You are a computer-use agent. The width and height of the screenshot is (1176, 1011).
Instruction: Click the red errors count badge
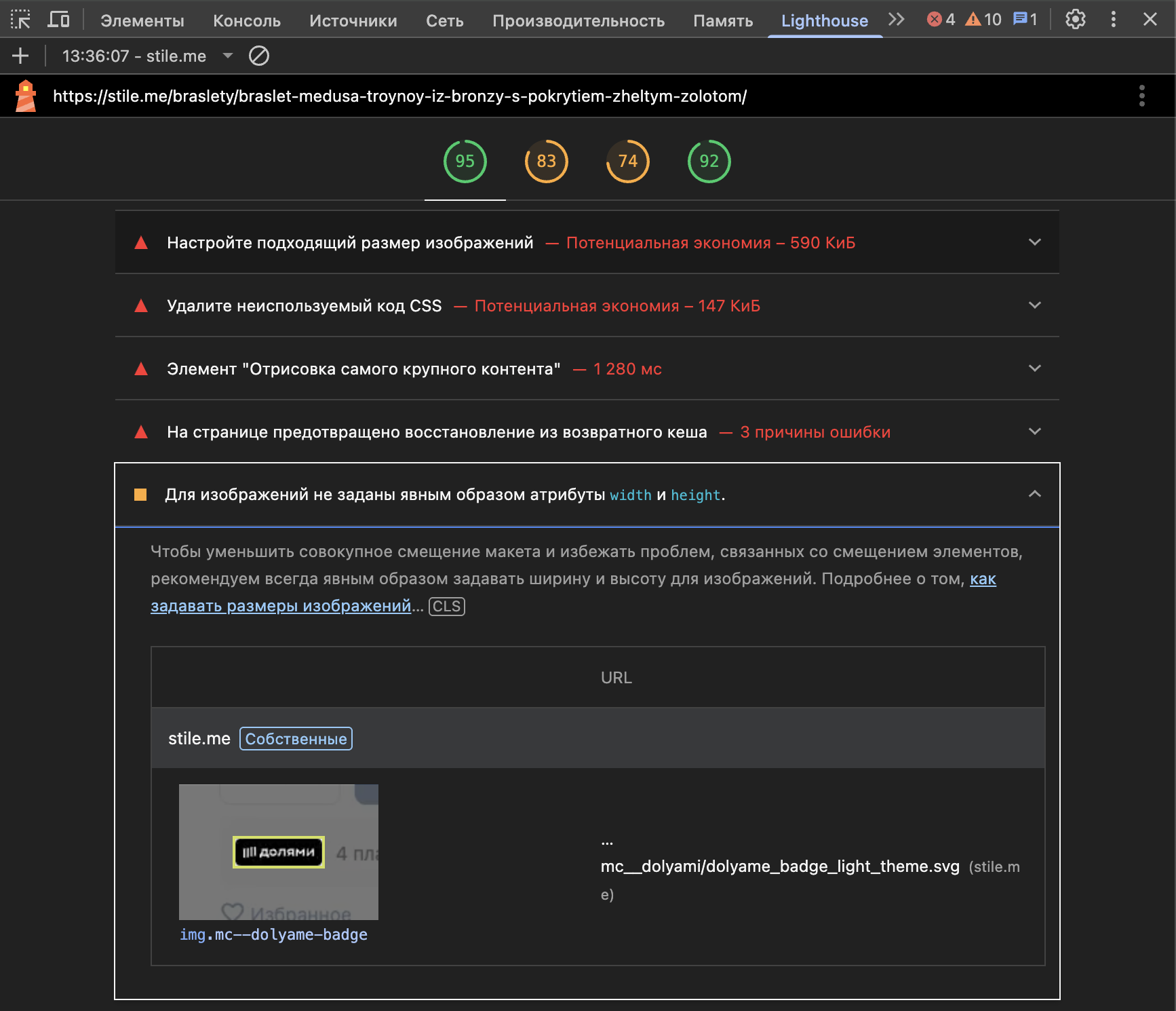pyautogui.click(x=941, y=20)
